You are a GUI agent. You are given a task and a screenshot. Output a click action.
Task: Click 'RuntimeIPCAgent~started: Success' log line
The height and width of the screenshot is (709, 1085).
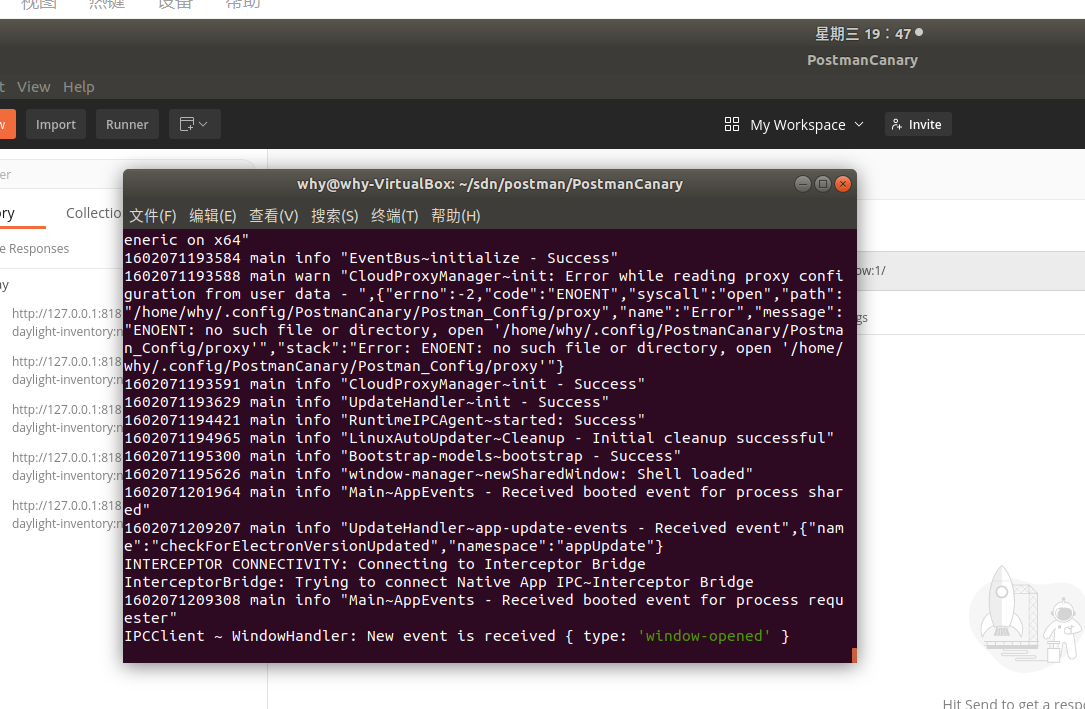[x=385, y=420]
